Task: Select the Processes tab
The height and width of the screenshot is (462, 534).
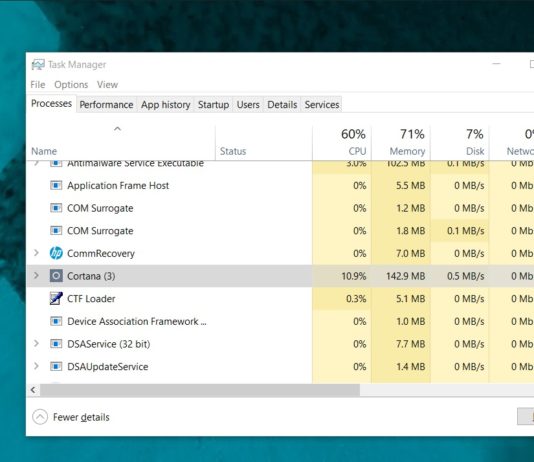Action: 51,103
